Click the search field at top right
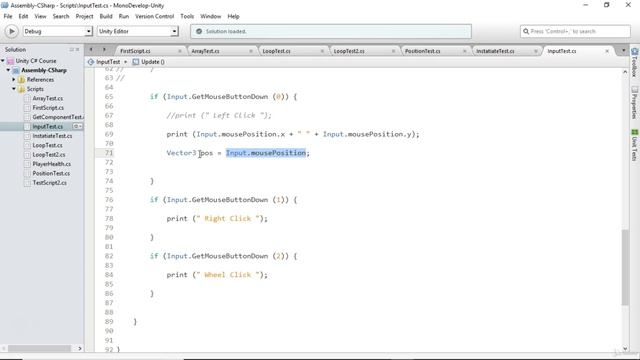This screenshot has height=360, width=640. [x=575, y=31]
